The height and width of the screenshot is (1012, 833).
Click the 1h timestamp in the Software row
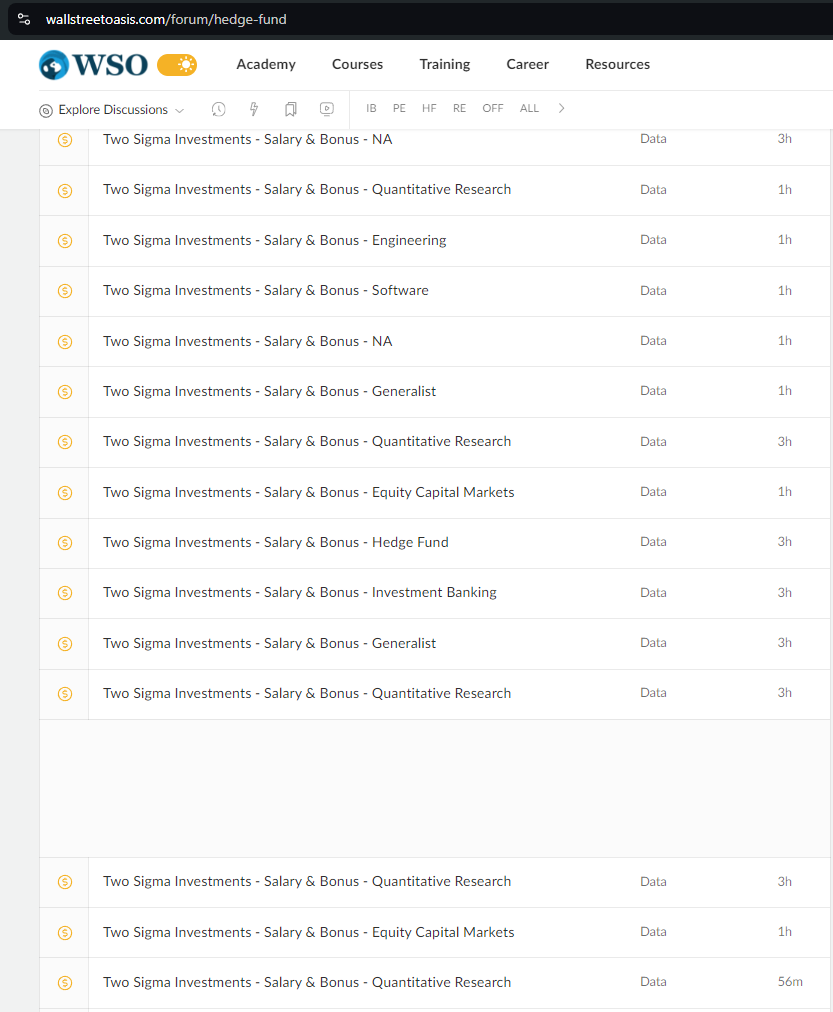point(785,290)
